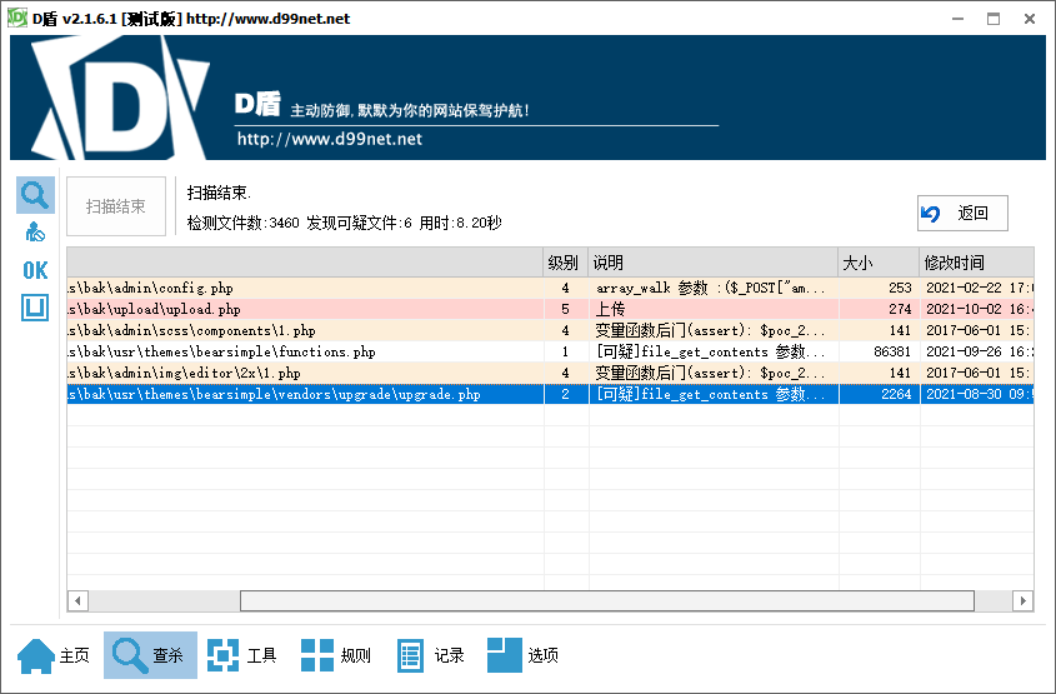This screenshot has width=1056, height=694.
Task: Click size value 274
Action: click(900, 309)
